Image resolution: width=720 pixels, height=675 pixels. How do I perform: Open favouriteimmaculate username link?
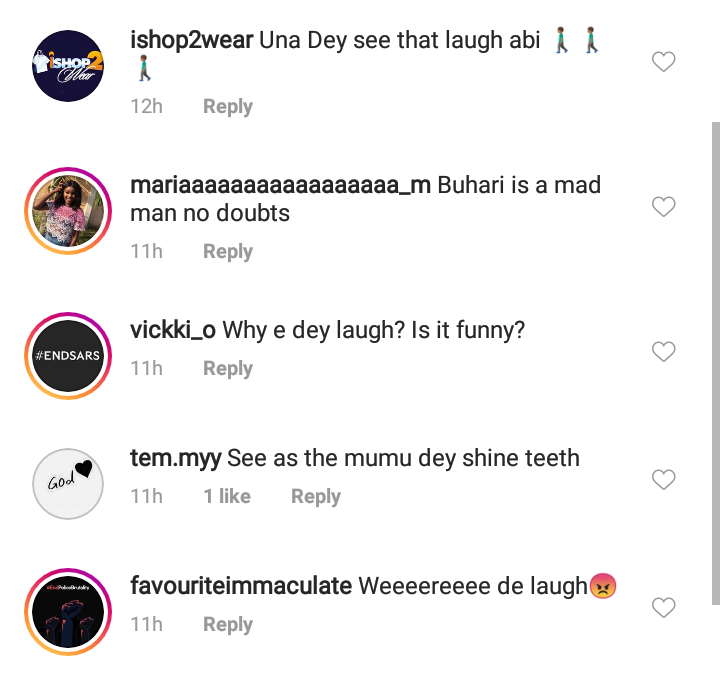pyautogui.click(x=241, y=586)
